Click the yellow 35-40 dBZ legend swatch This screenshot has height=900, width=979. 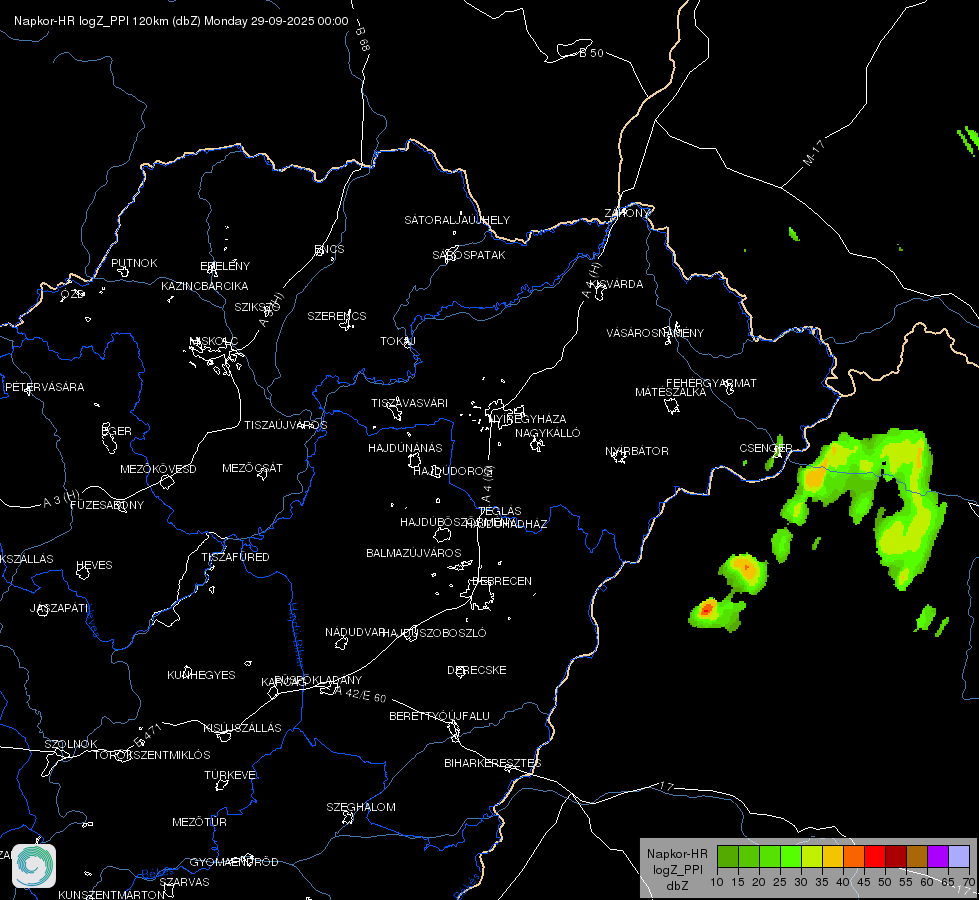pyautogui.click(x=833, y=857)
